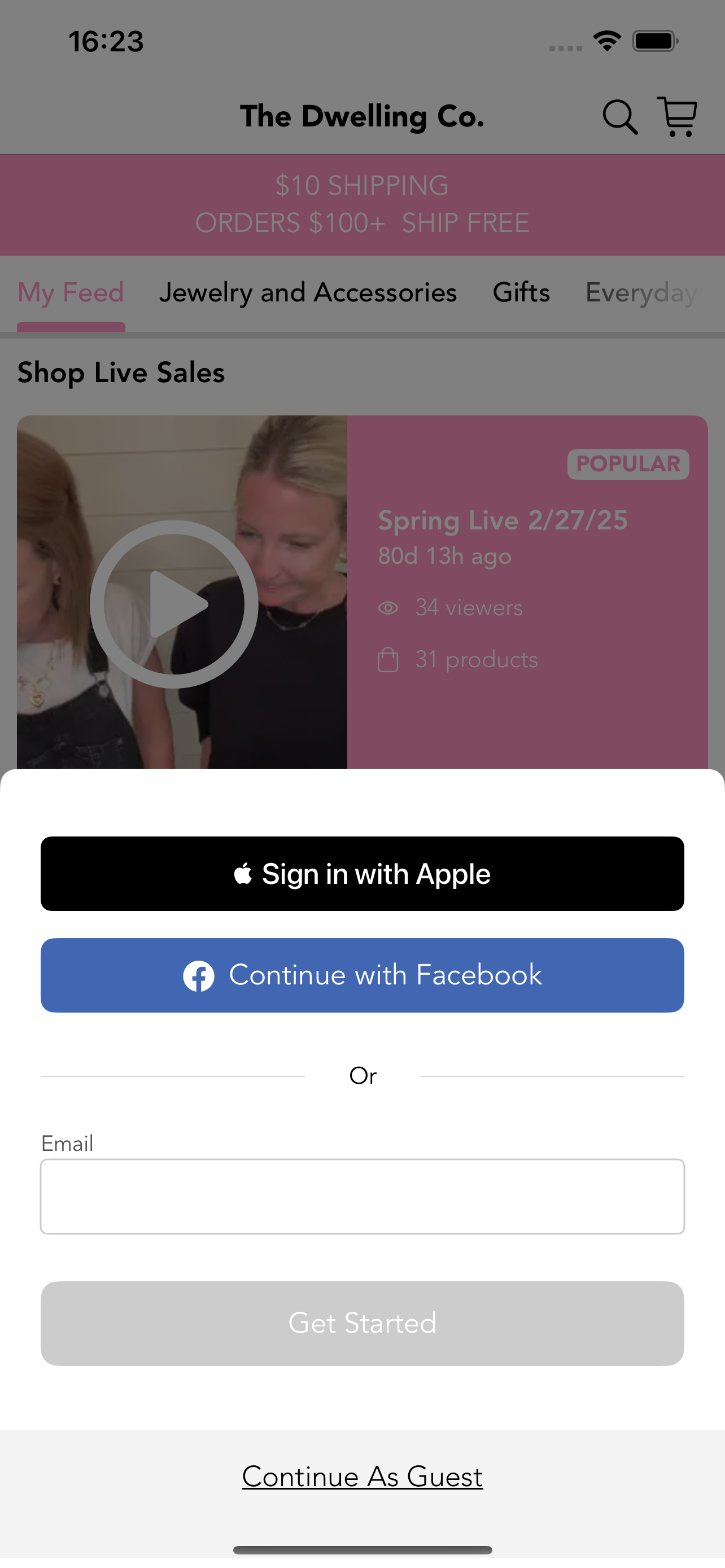Click the viewers eye icon
Screen dimensions: 725x1568
pyautogui.click(x=388, y=607)
